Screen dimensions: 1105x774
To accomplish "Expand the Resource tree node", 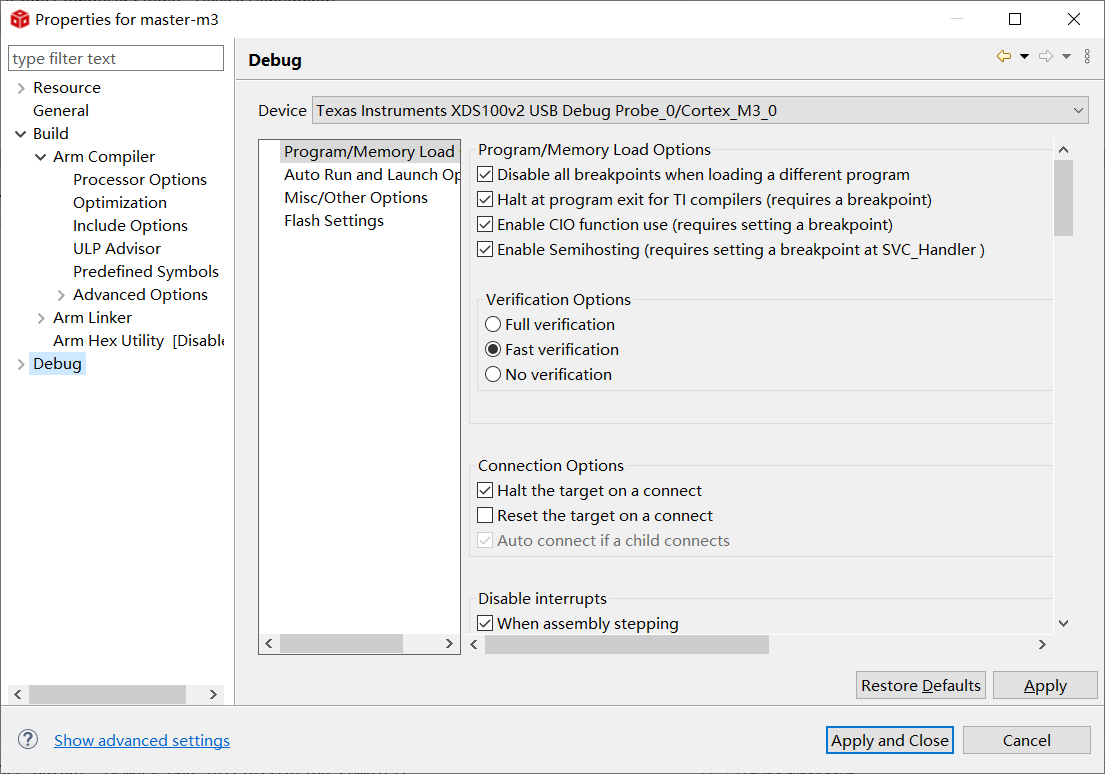I will (21, 88).
